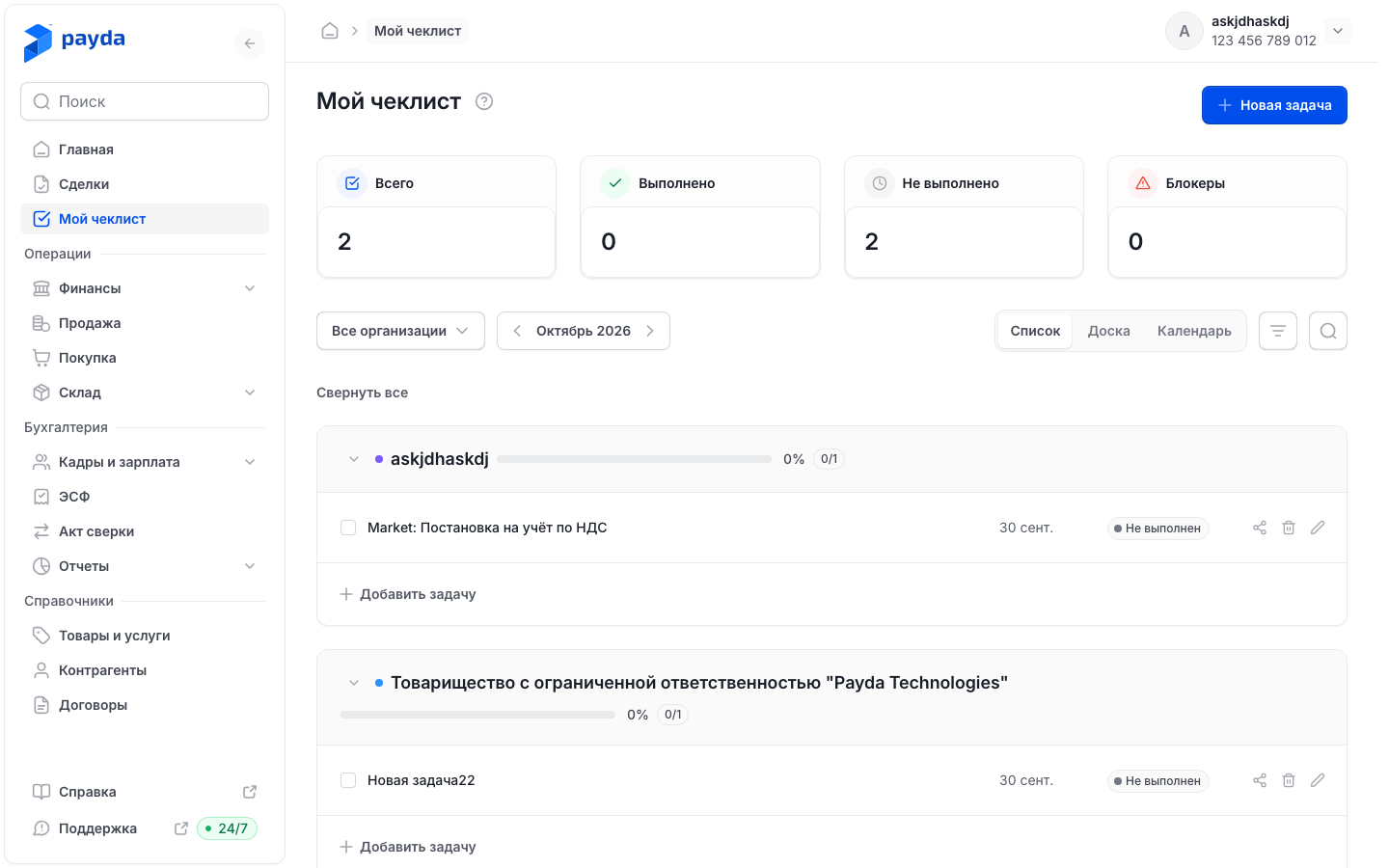The image size is (1389, 868).
Task: Click the Payda Technologies progress bar
Action: (x=477, y=715)
